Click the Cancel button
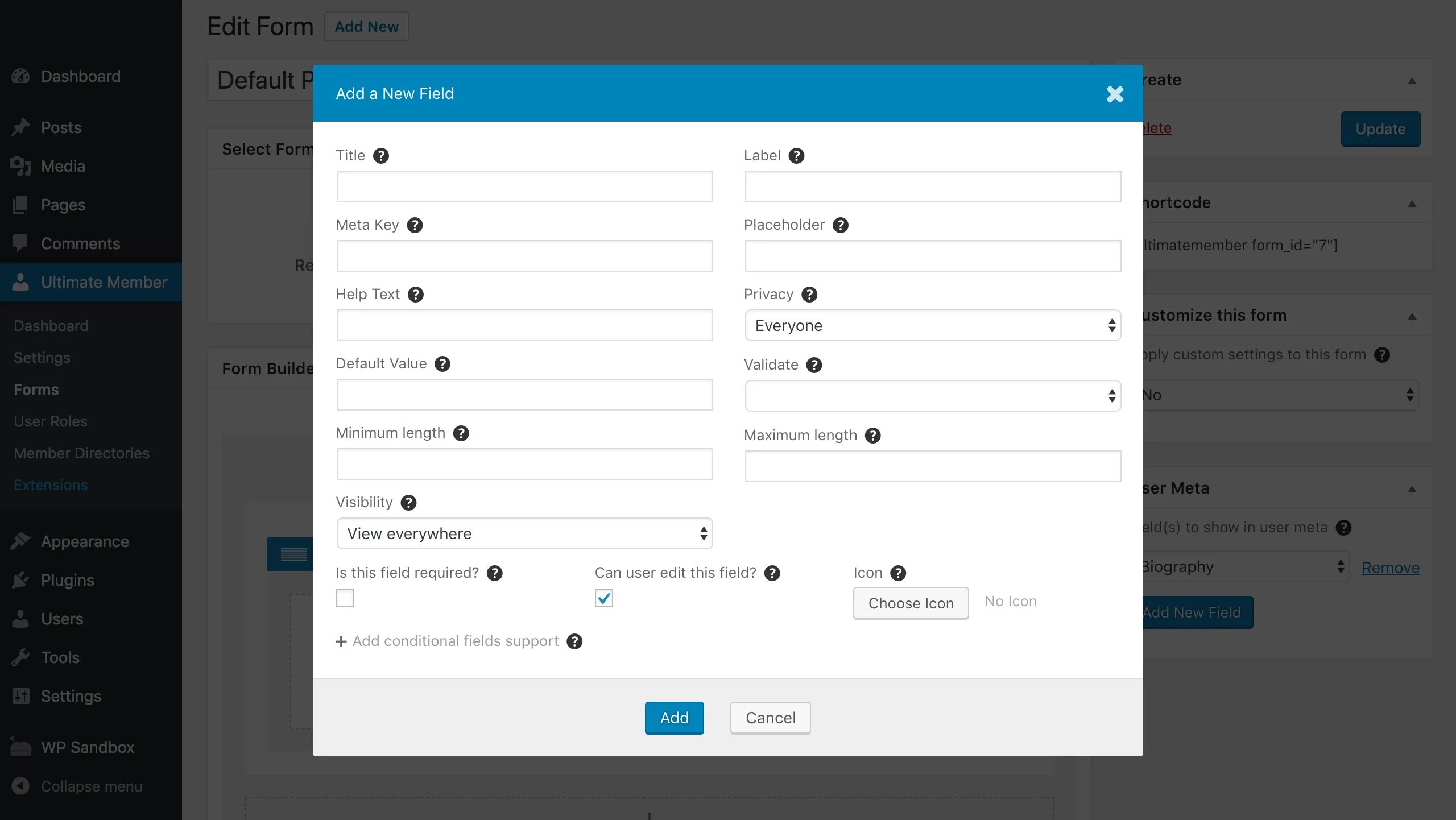Viewport: 1456px width, 820px height. [770, 718]
